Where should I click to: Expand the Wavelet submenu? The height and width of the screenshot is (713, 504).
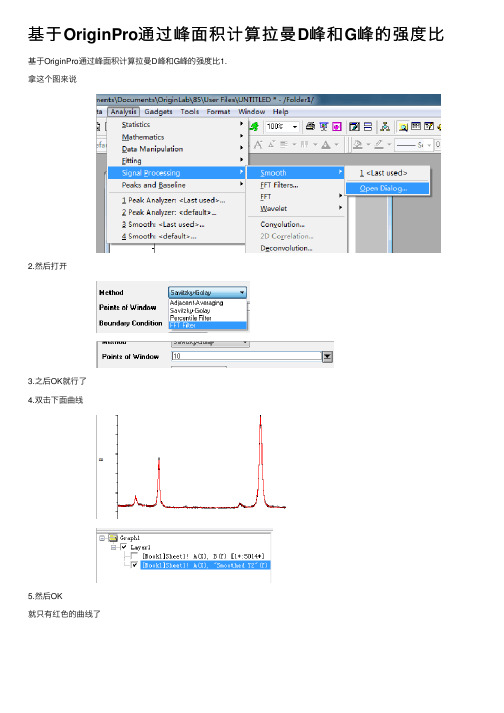295,208
